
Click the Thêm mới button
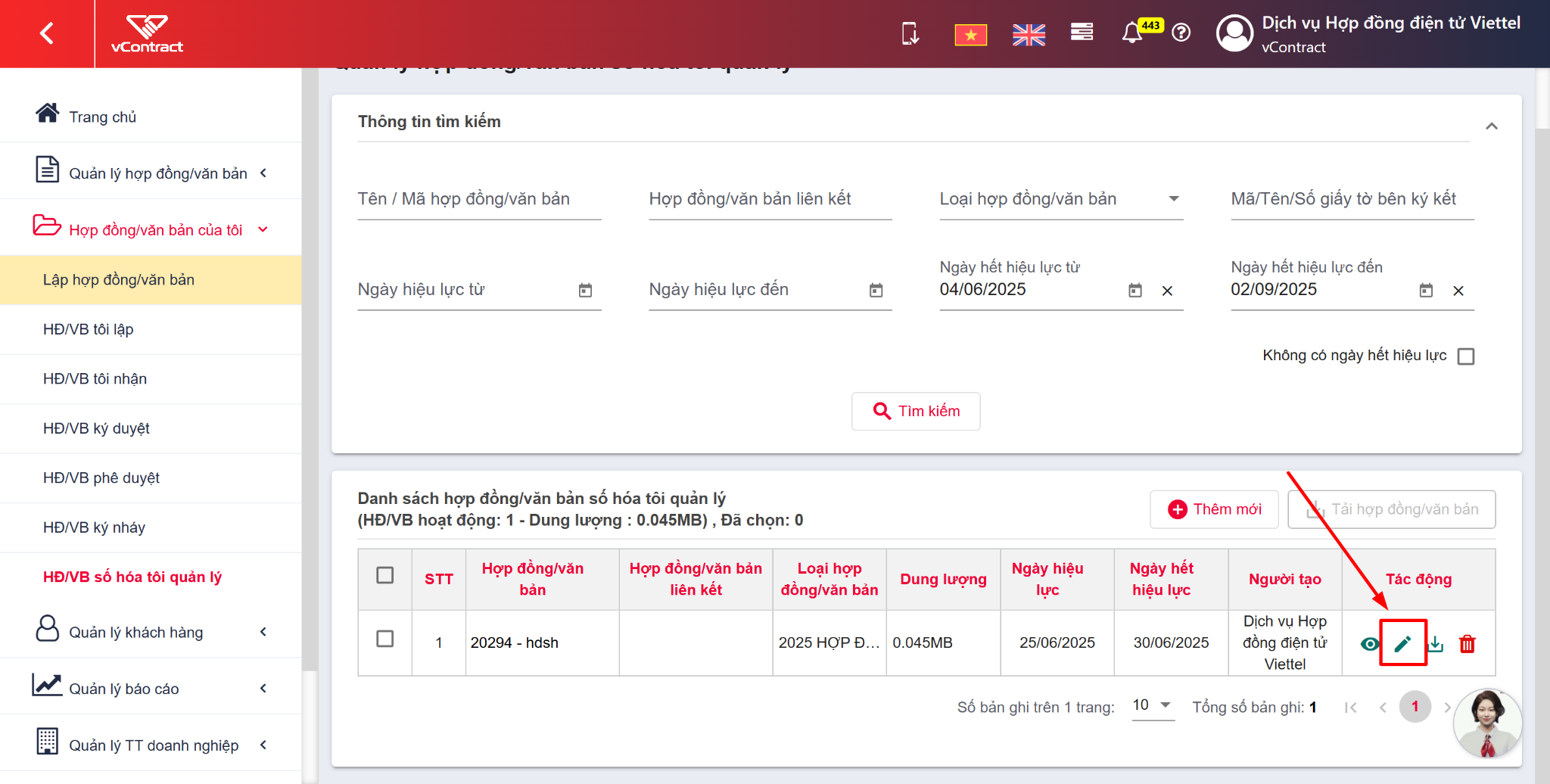click(x=1214, y=509)
